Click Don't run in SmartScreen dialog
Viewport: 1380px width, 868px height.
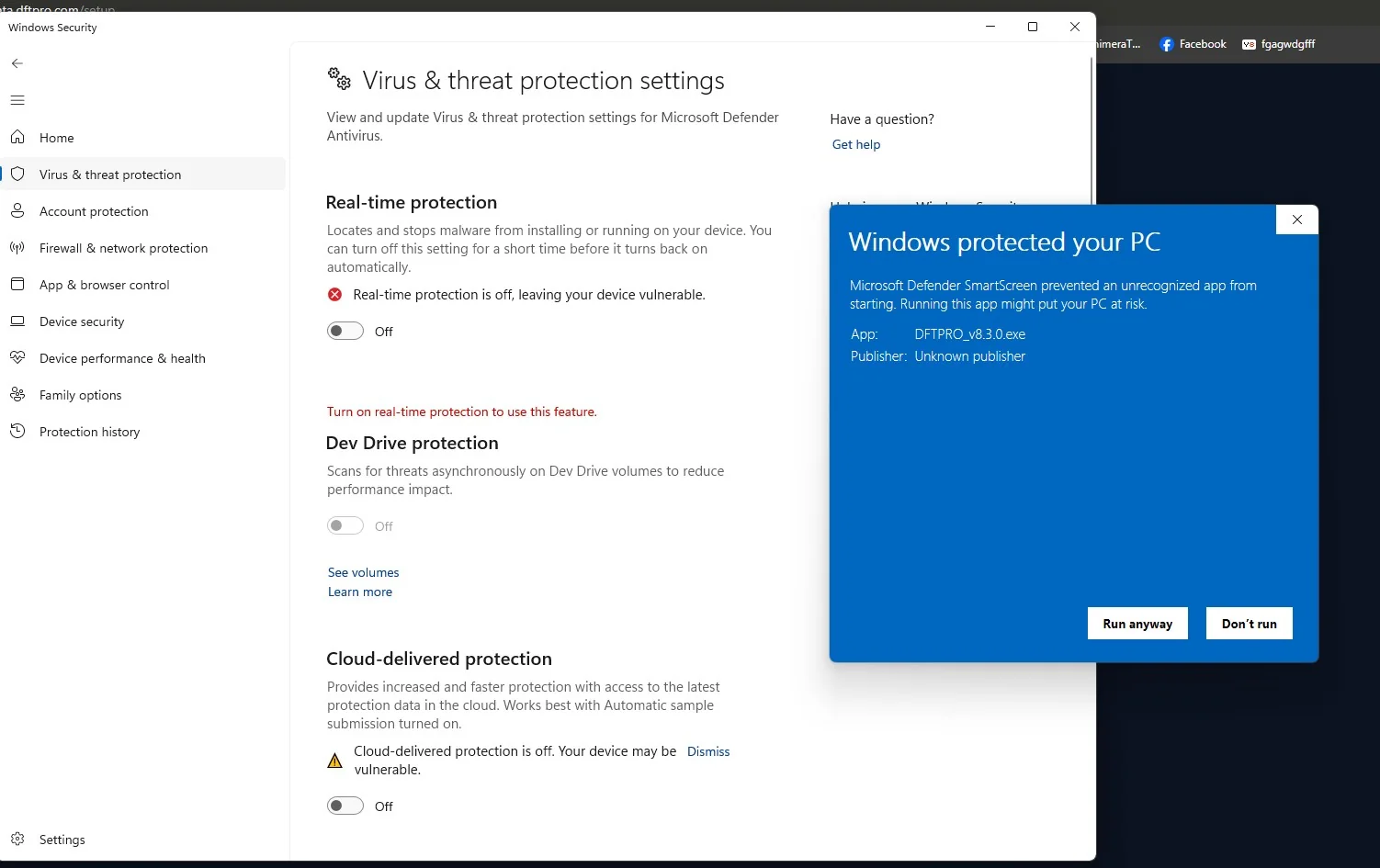click(1250, 623)
